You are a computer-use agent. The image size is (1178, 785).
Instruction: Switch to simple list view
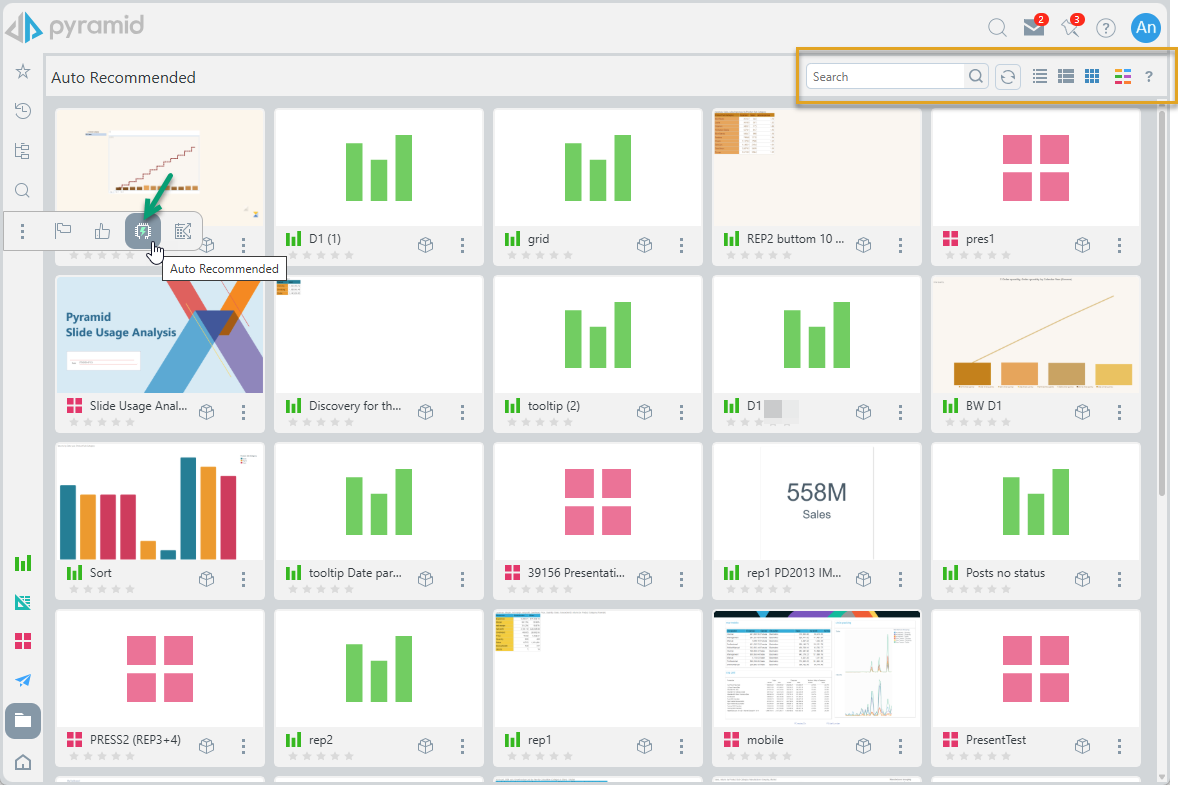1040,77
